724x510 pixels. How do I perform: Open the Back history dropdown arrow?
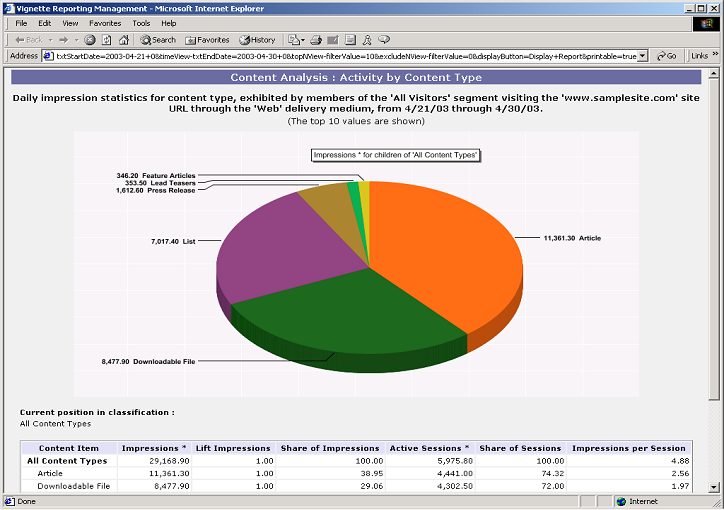click(50, 40)
